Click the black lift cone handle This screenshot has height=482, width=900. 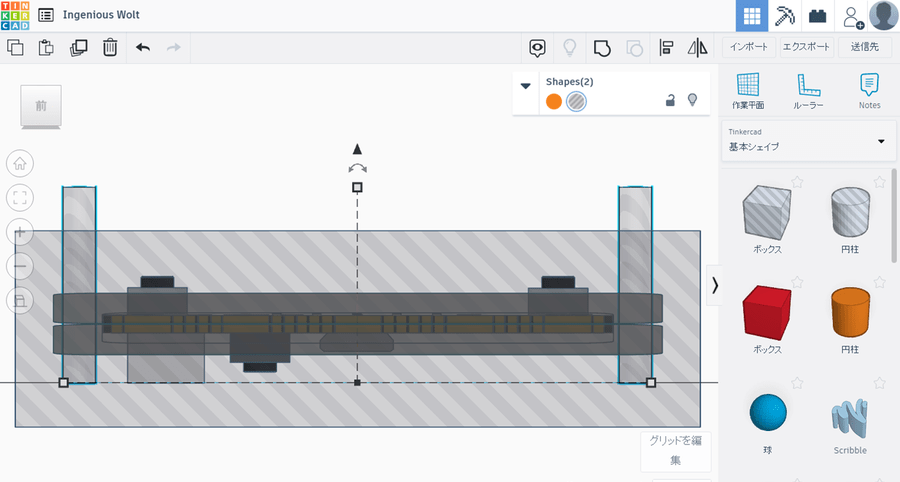tap(357, 149)
